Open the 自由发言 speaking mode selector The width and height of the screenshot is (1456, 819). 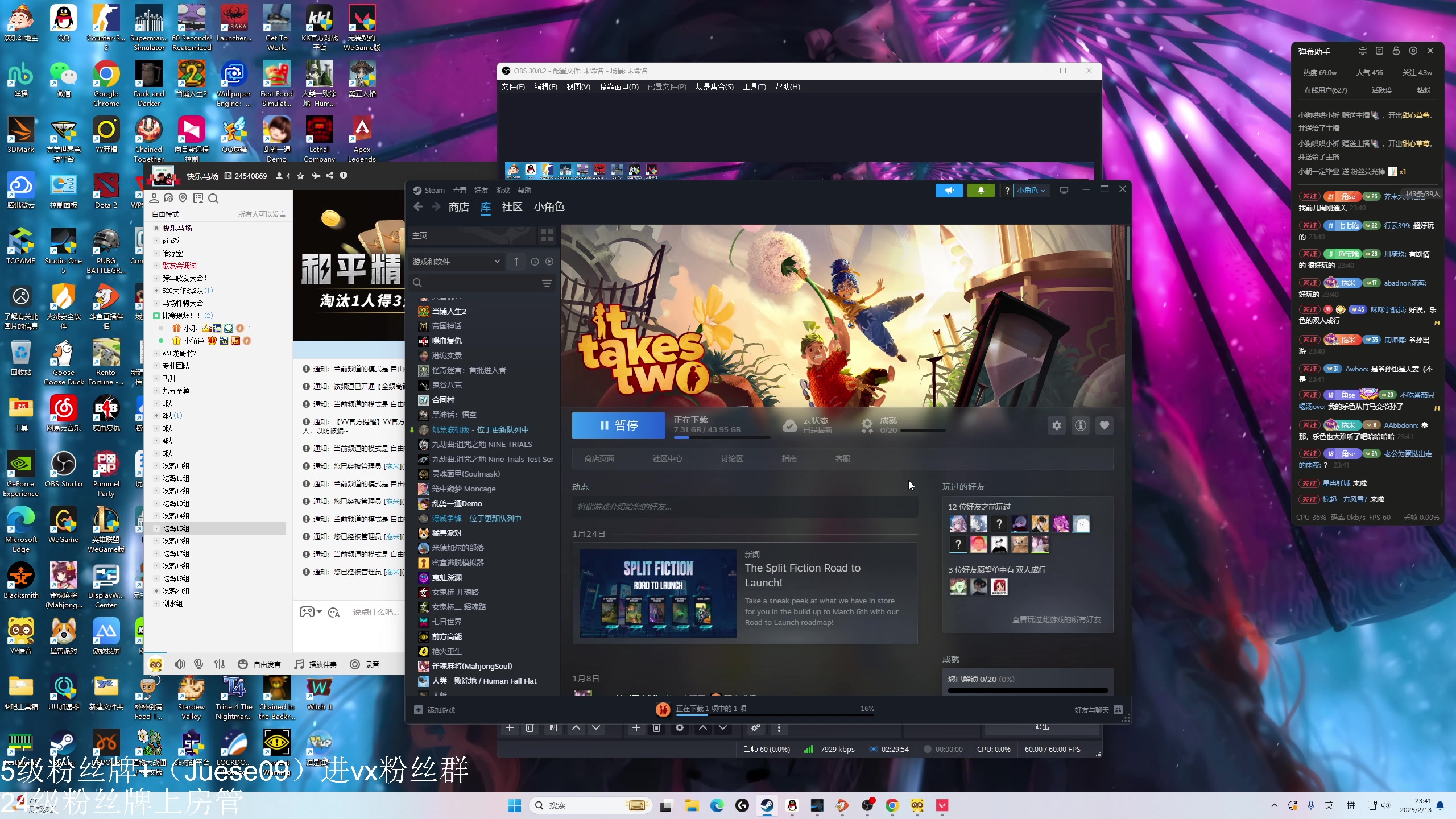point(259,664)
